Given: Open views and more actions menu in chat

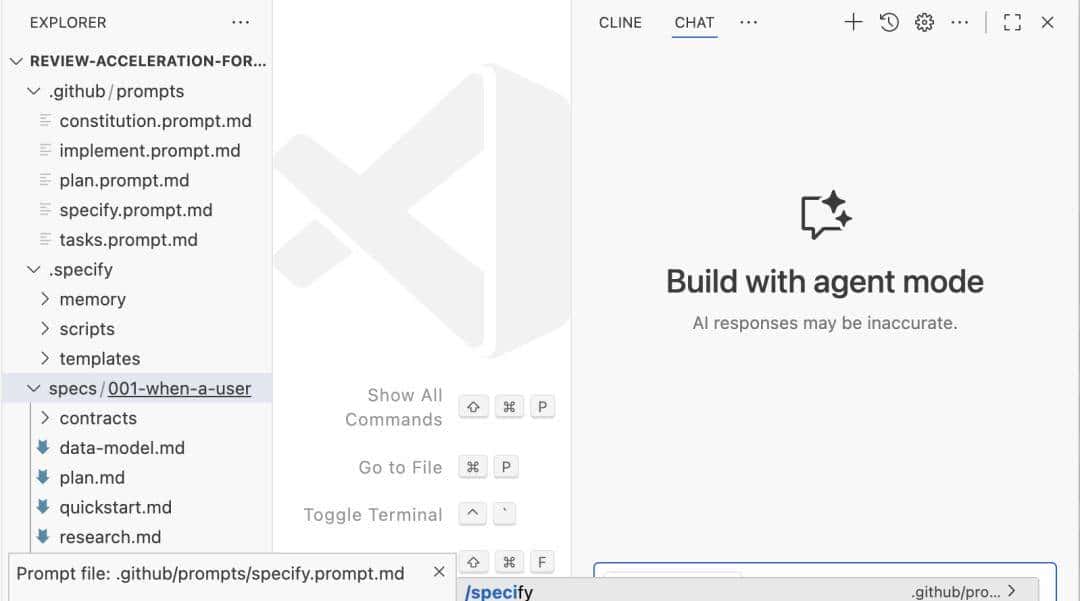Looking at the screenshot, I should point(959,22).
